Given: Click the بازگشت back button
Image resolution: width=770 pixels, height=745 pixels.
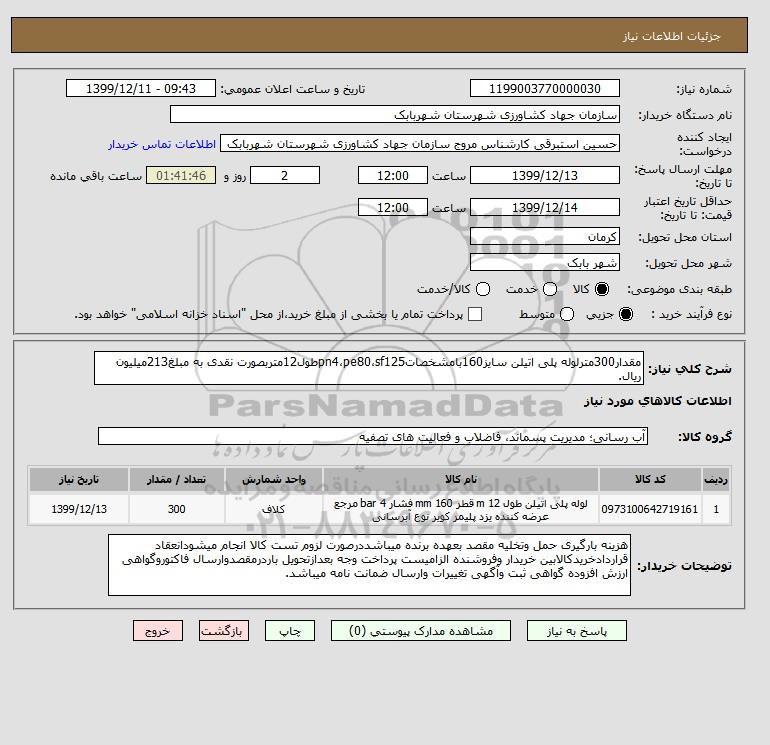Looking at the screenshot, I should [x=224, y=631].
